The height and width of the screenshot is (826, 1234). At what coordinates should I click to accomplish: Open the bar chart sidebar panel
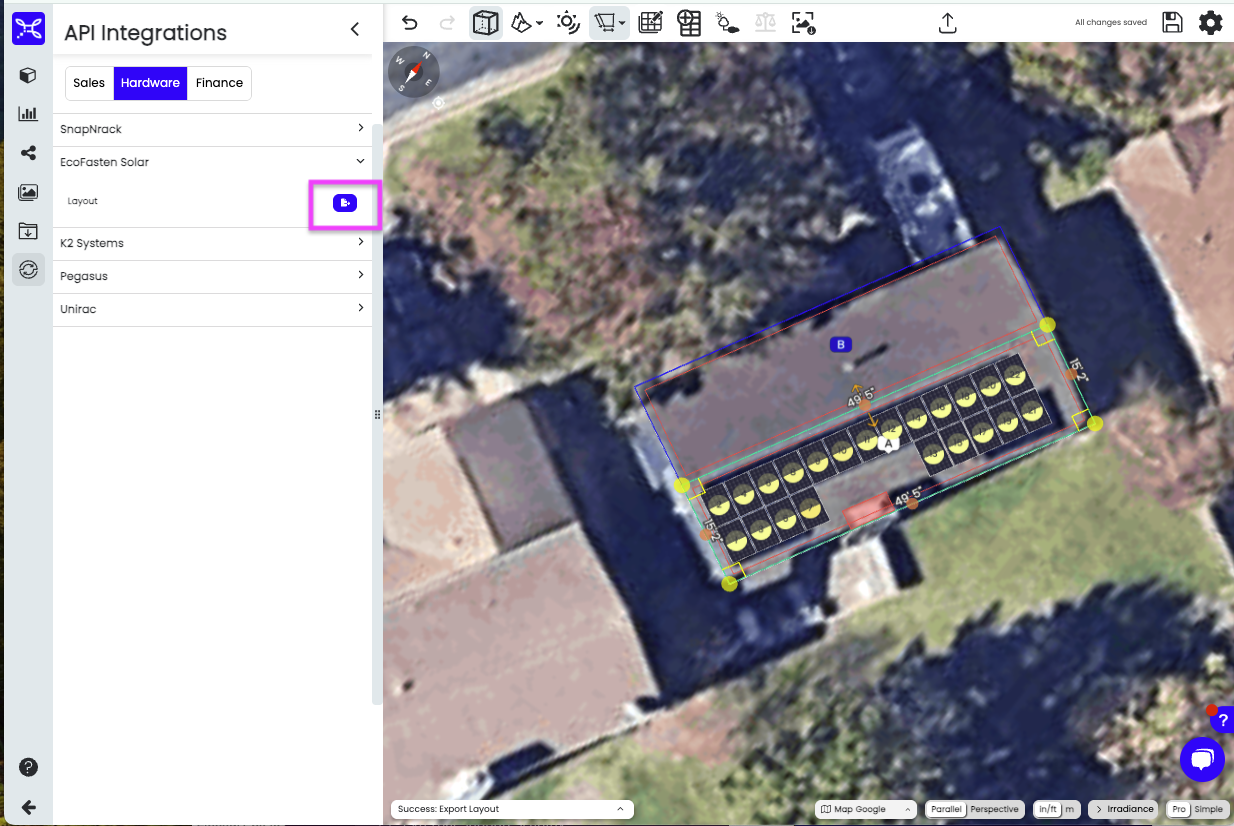click(x=28, y=114)
